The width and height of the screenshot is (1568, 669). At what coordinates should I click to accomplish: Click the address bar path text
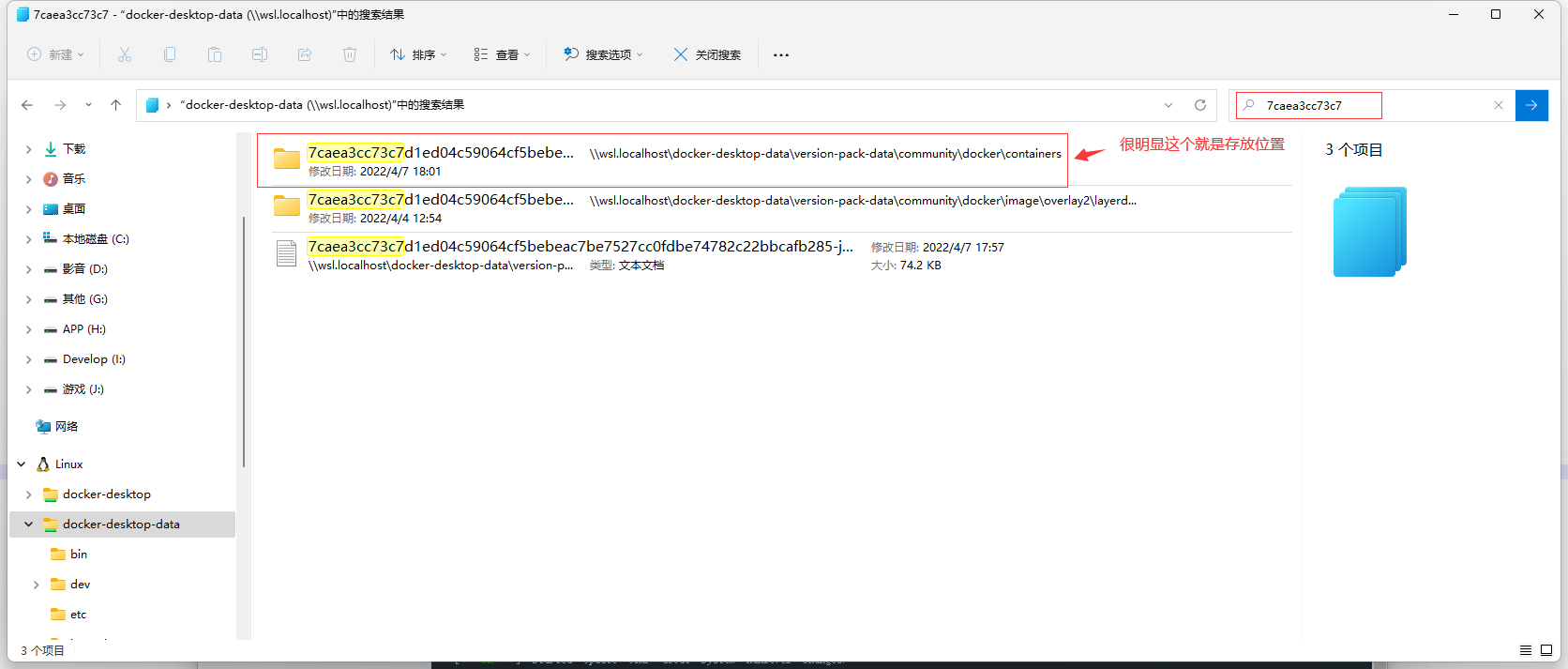pyautogui.click(x=322, y=105)
